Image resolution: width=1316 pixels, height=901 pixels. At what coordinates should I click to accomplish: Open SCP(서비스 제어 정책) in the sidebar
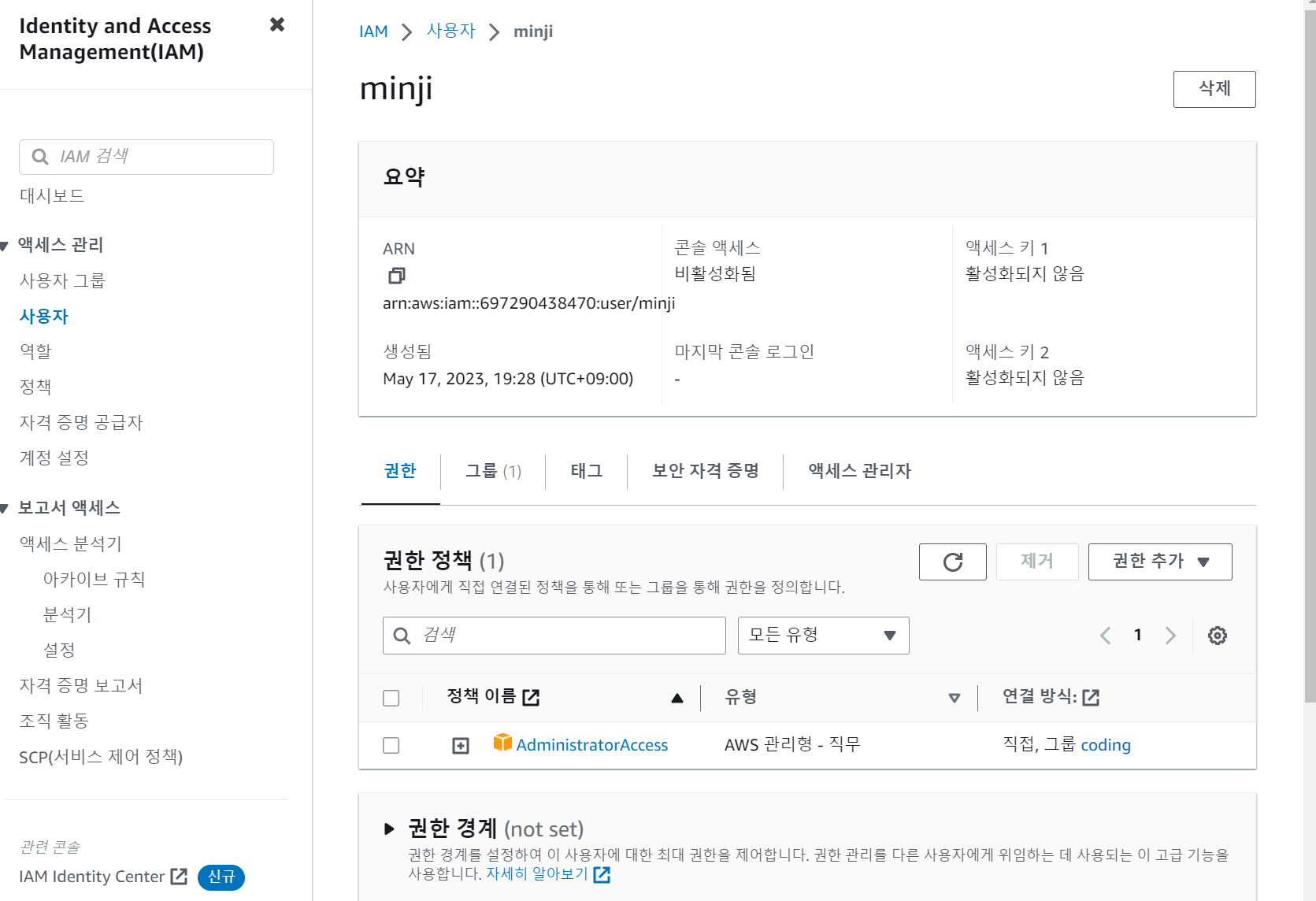(101, 756)
